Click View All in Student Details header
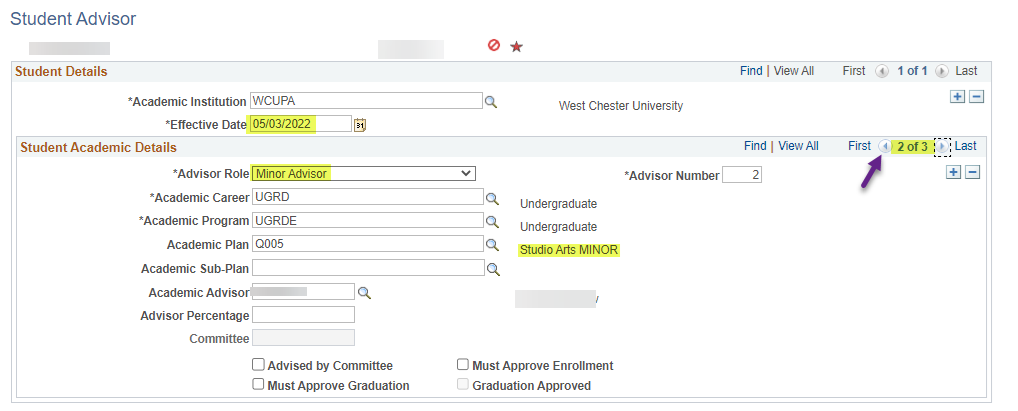 tap(794, 71)
